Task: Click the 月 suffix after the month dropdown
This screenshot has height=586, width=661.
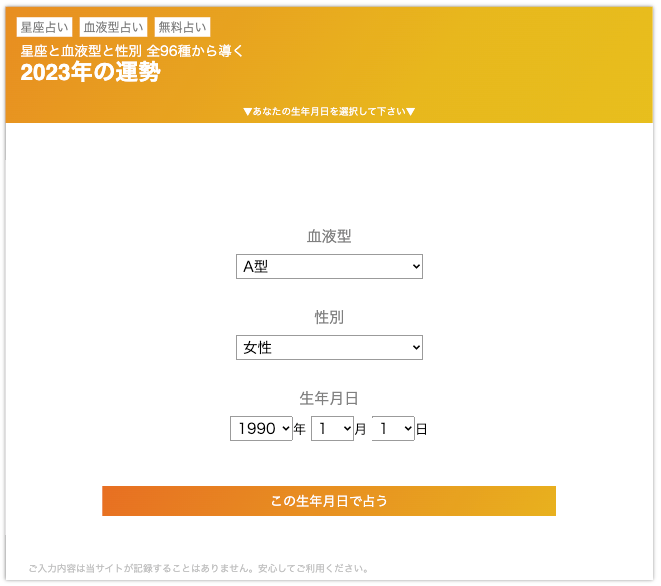Action: pos(361,429)
